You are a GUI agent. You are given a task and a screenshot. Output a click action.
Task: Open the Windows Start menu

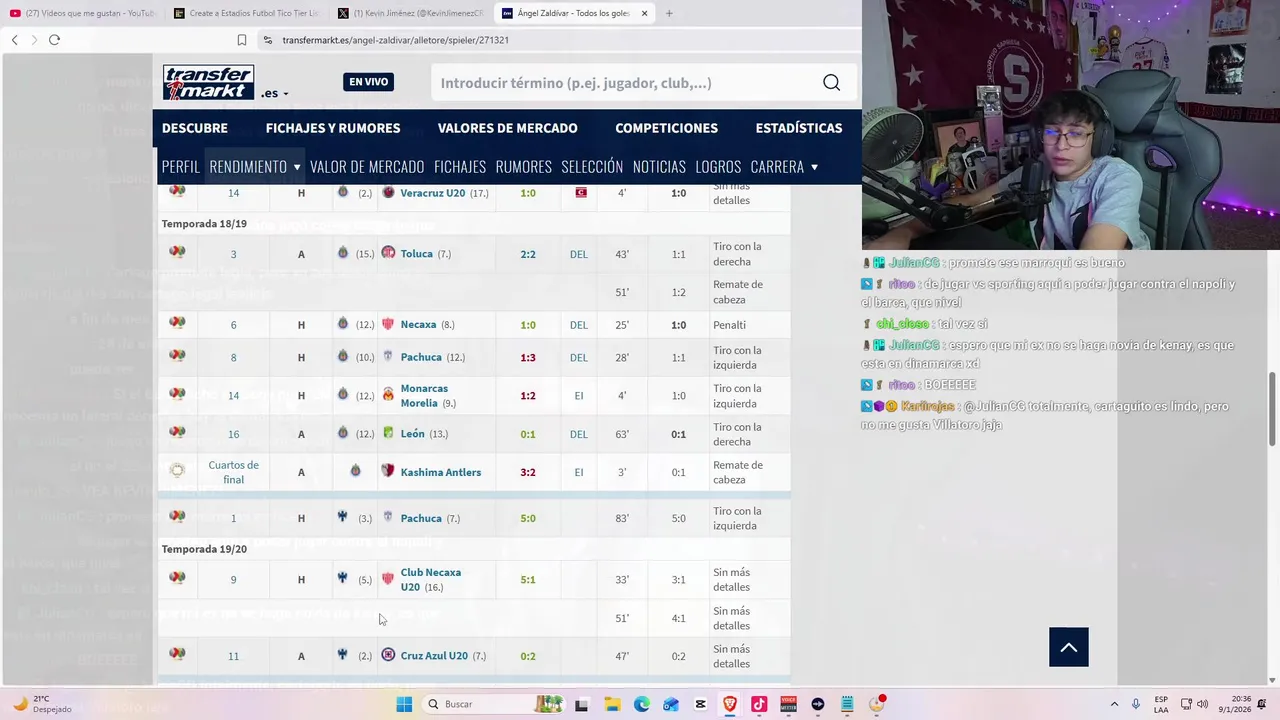(404, 704)
